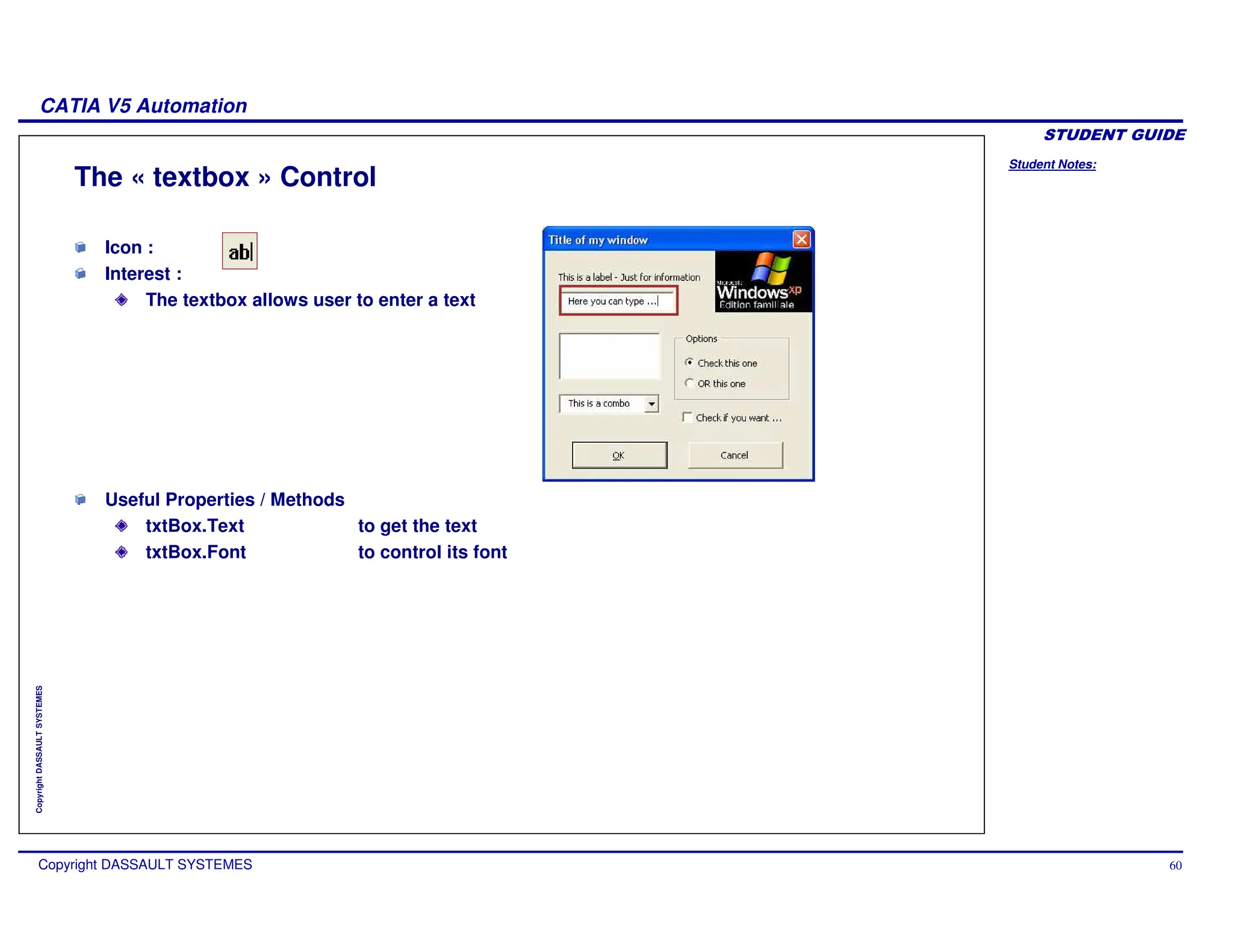The height and width of the screenshot is (952, 1233).
Task: Click the 'txtBox.Text' property text
Action: click(x=194, y=526)
